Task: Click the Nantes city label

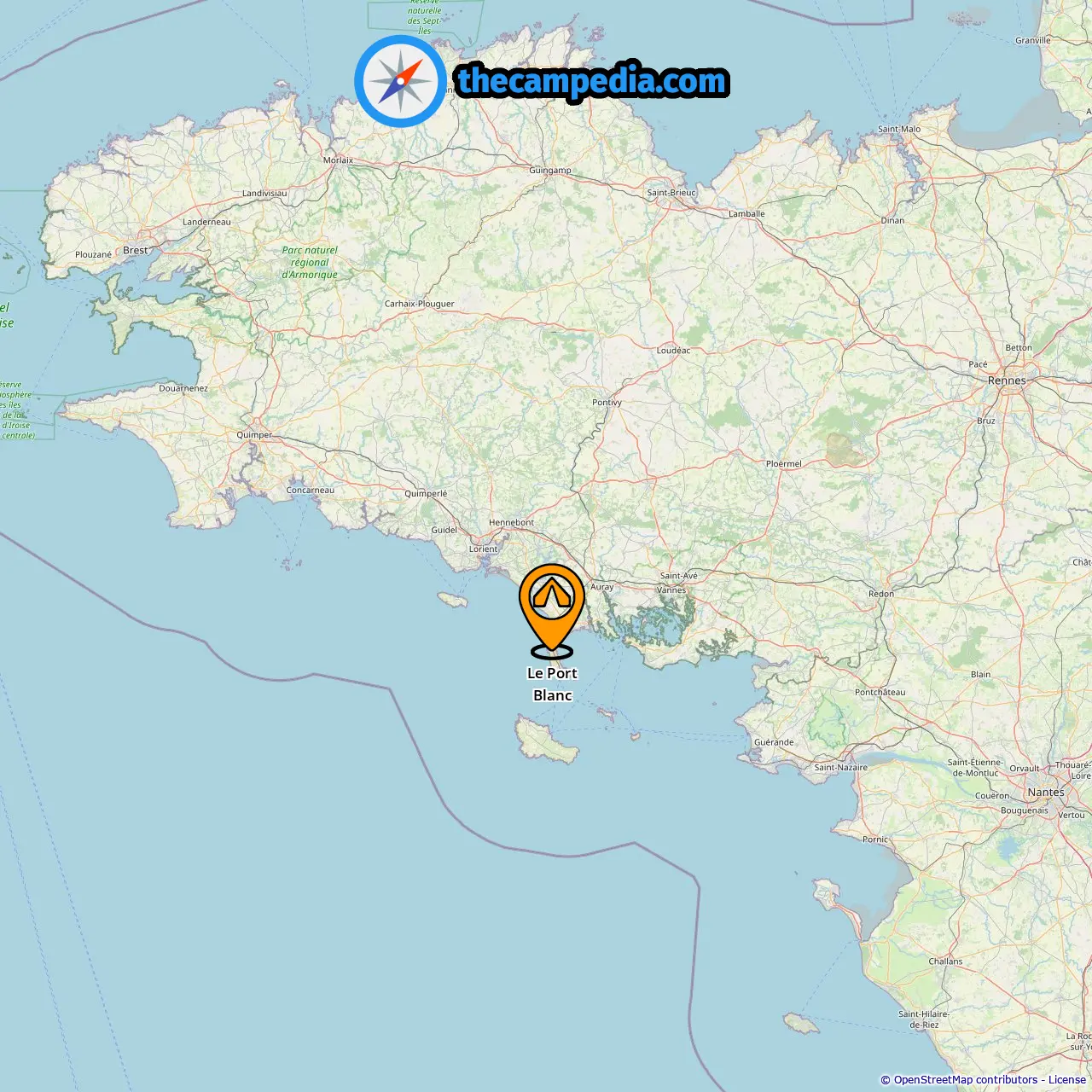Action: [1046, 792]
